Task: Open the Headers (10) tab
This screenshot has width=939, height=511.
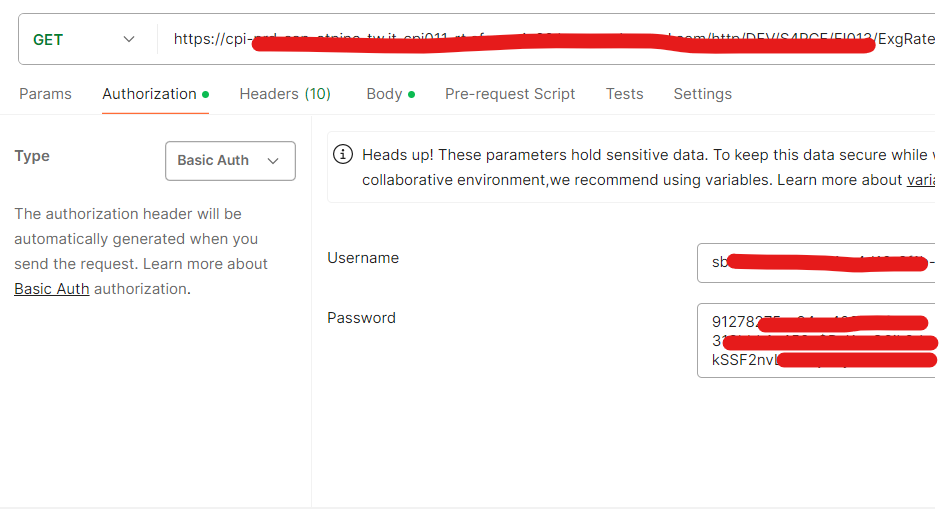Action: (285, 94)
